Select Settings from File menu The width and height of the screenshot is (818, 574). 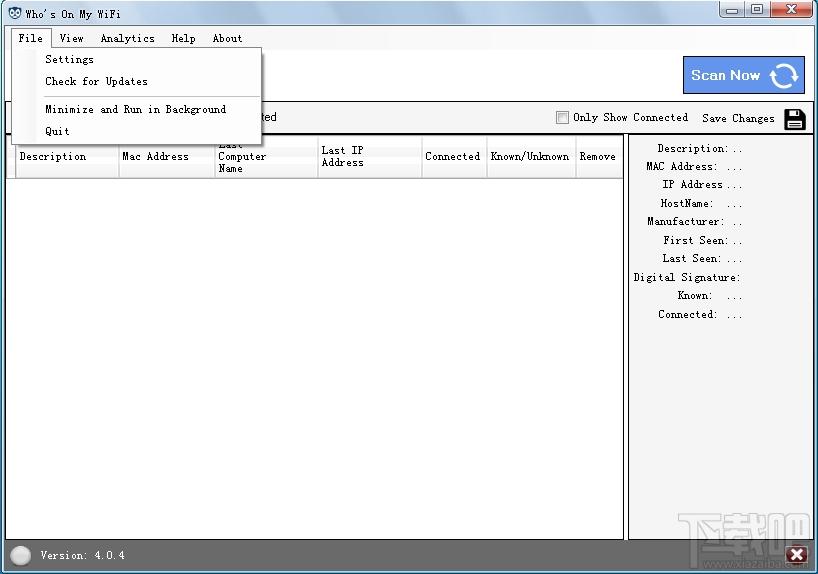click(137, 59)
